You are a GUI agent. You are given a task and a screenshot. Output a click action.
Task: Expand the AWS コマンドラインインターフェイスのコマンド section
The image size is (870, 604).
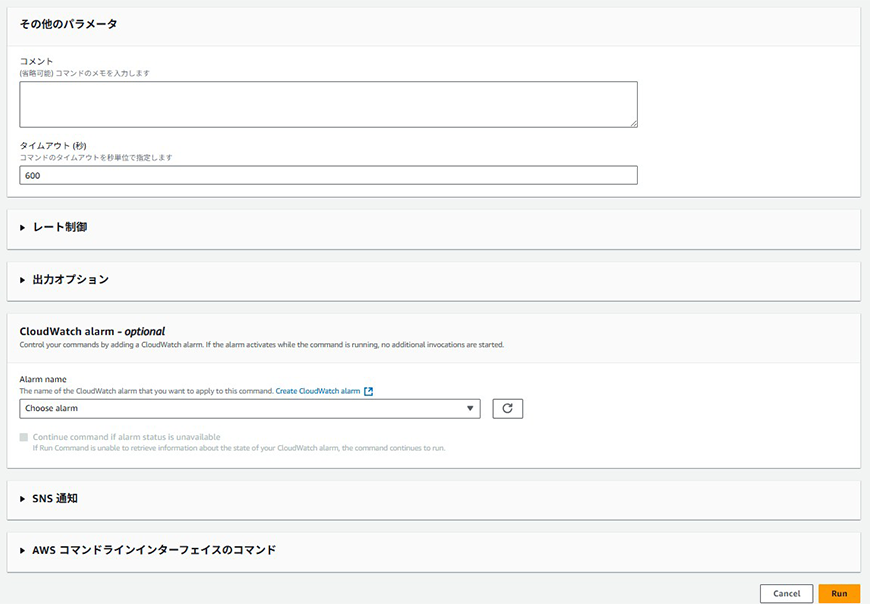(x=154, y=550)
